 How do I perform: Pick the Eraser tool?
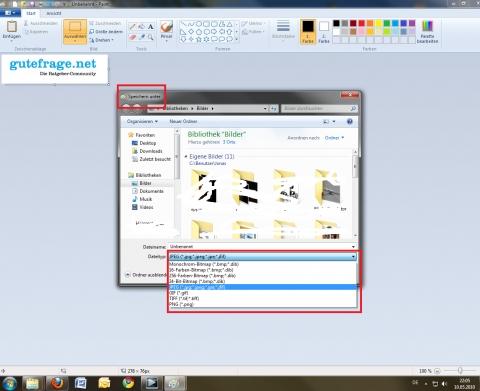point(133,37)
